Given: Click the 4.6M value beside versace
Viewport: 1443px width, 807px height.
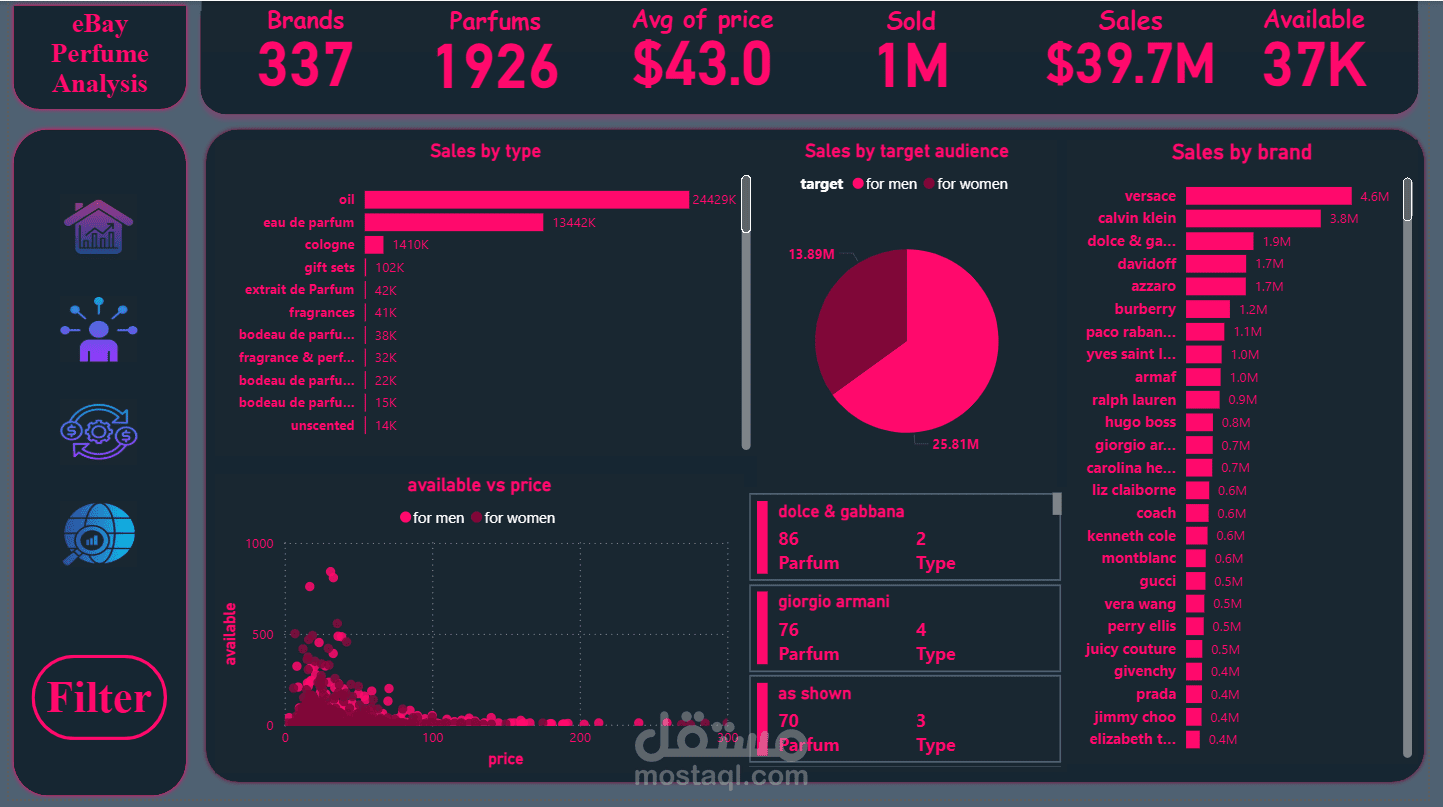Looking at the screenshot, I should [1375, 197].
